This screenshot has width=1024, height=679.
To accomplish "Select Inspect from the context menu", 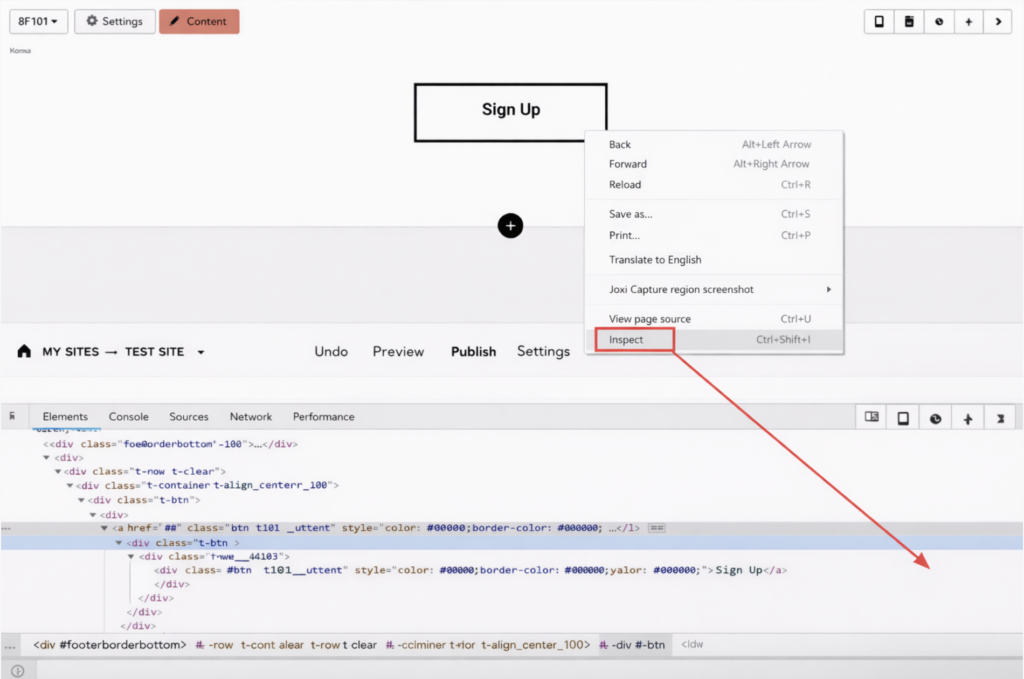I will point(627,340).
